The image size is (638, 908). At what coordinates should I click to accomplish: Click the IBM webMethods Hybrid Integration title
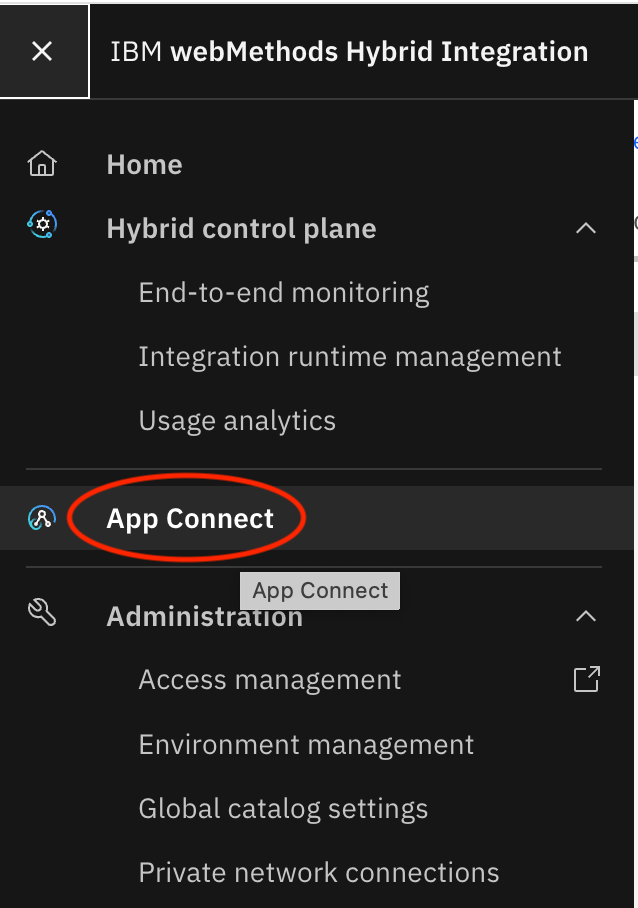[x=351, y=51]
